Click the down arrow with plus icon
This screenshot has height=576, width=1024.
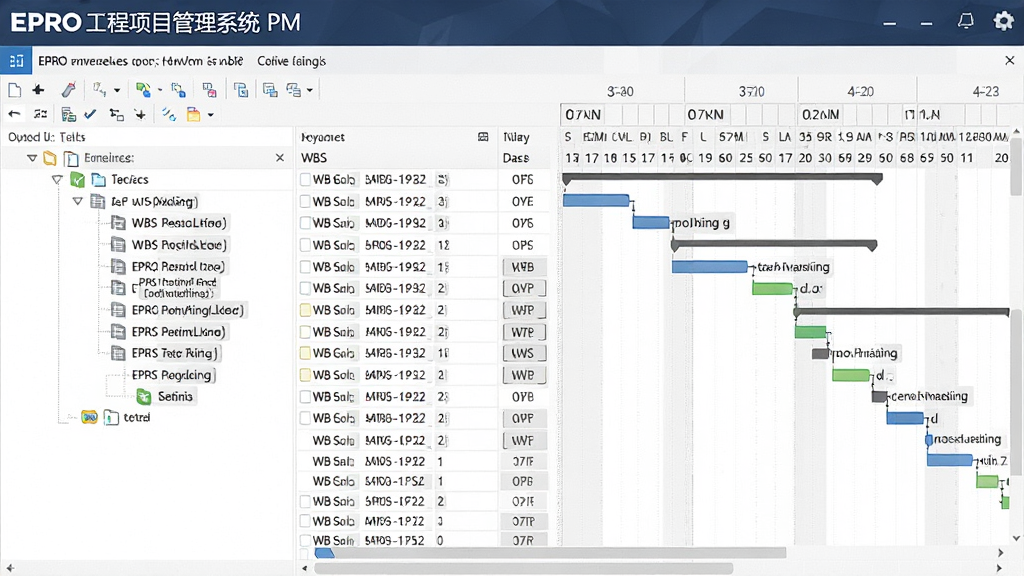(140, 114)
